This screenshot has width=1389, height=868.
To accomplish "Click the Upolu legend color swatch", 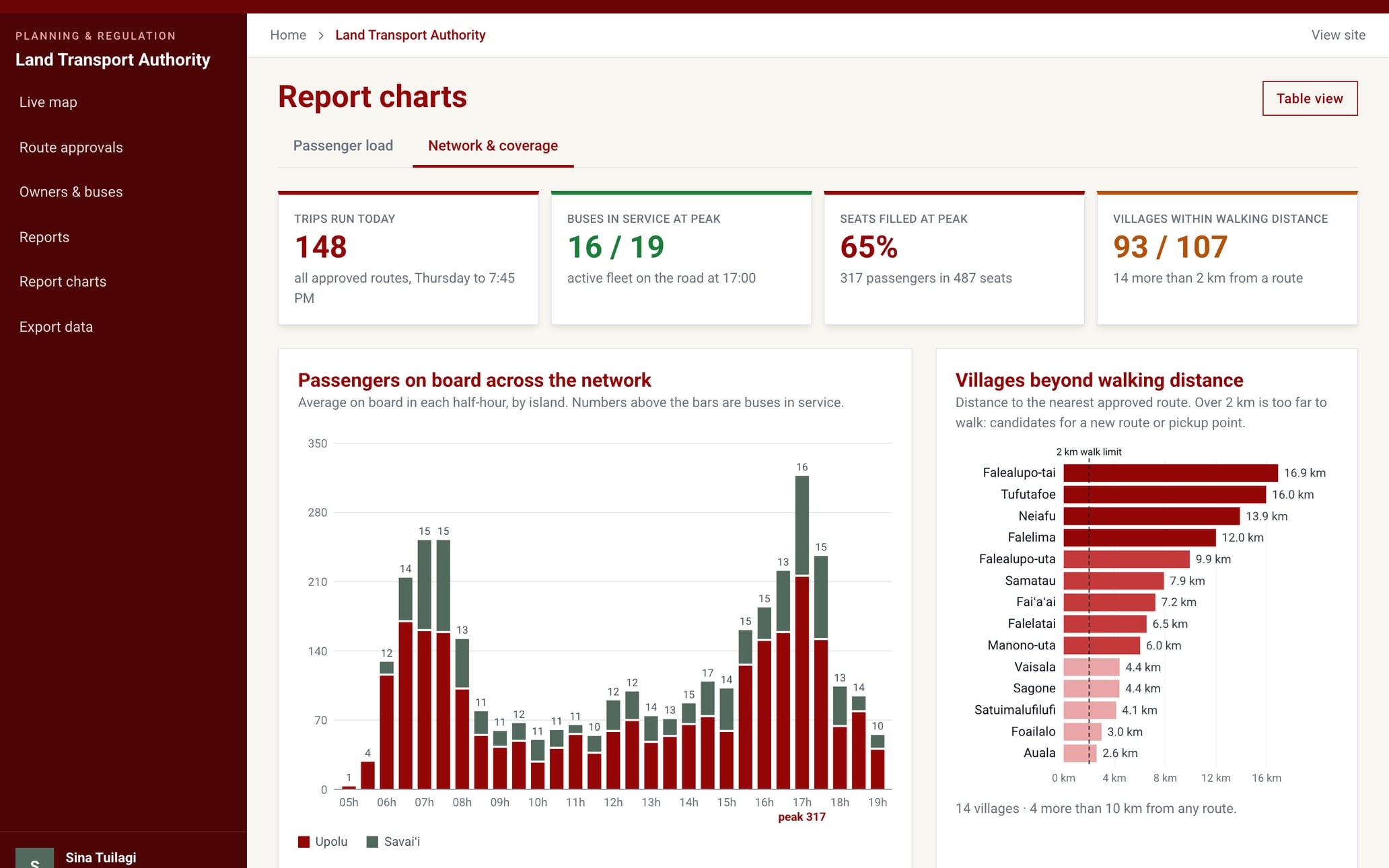I will 304,842.
